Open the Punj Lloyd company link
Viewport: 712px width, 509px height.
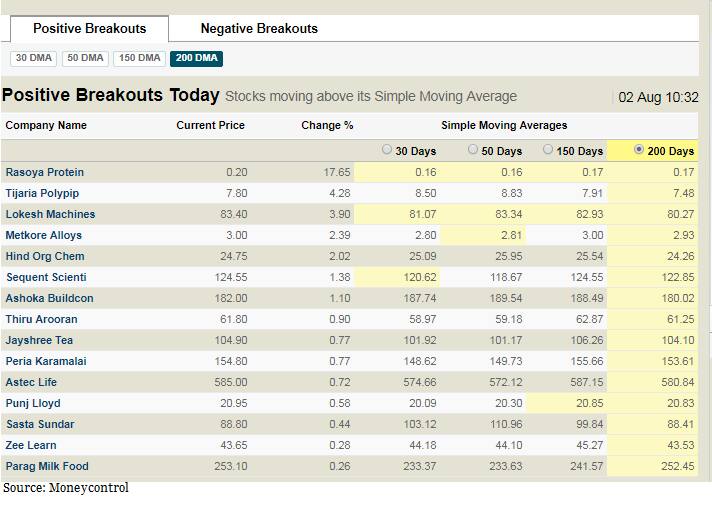pos(33,403)
